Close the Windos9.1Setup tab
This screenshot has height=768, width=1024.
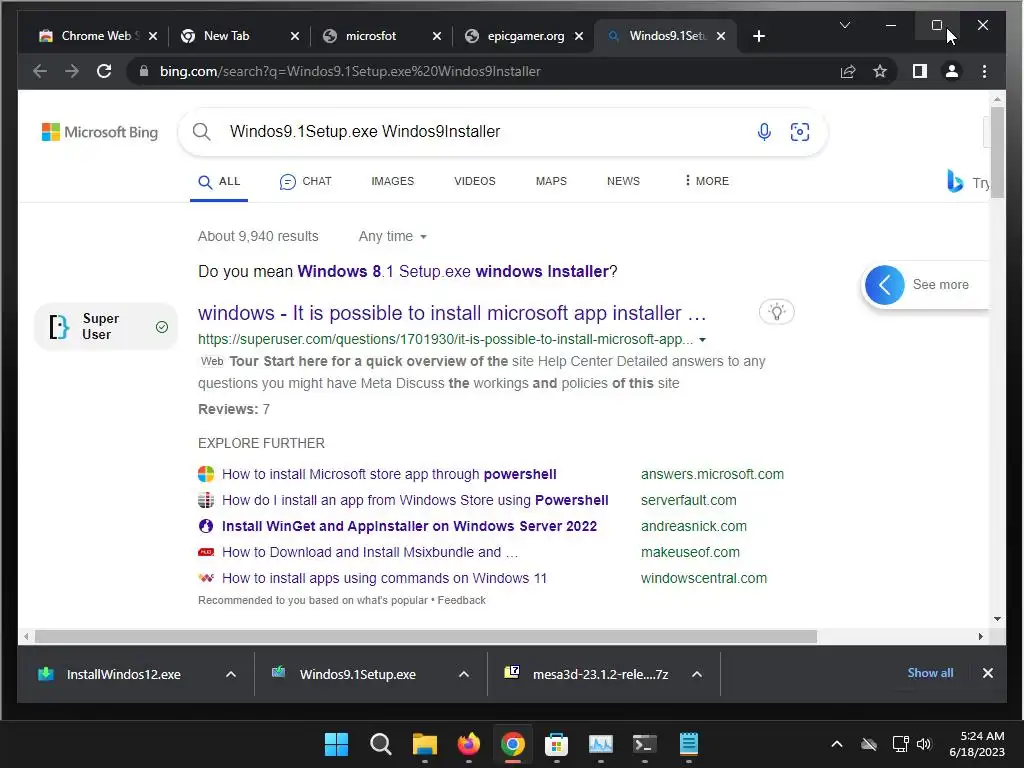pyautogui.click(x=721, y=36)
